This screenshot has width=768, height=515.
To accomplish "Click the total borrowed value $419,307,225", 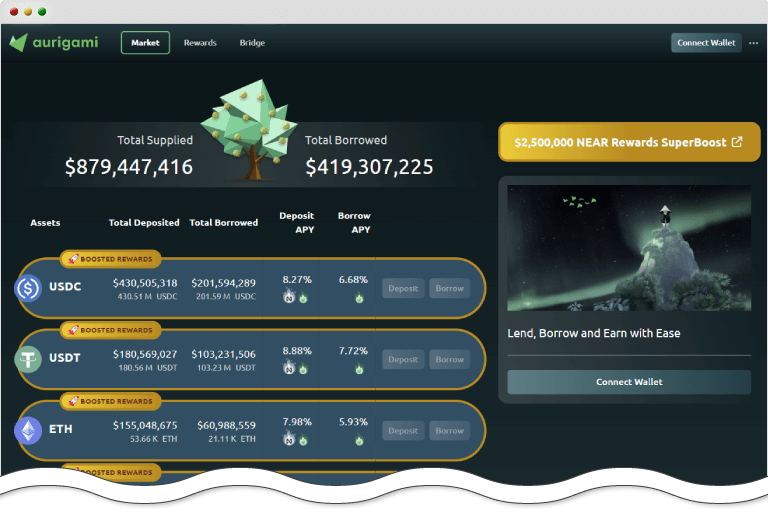I will (369, 167).
